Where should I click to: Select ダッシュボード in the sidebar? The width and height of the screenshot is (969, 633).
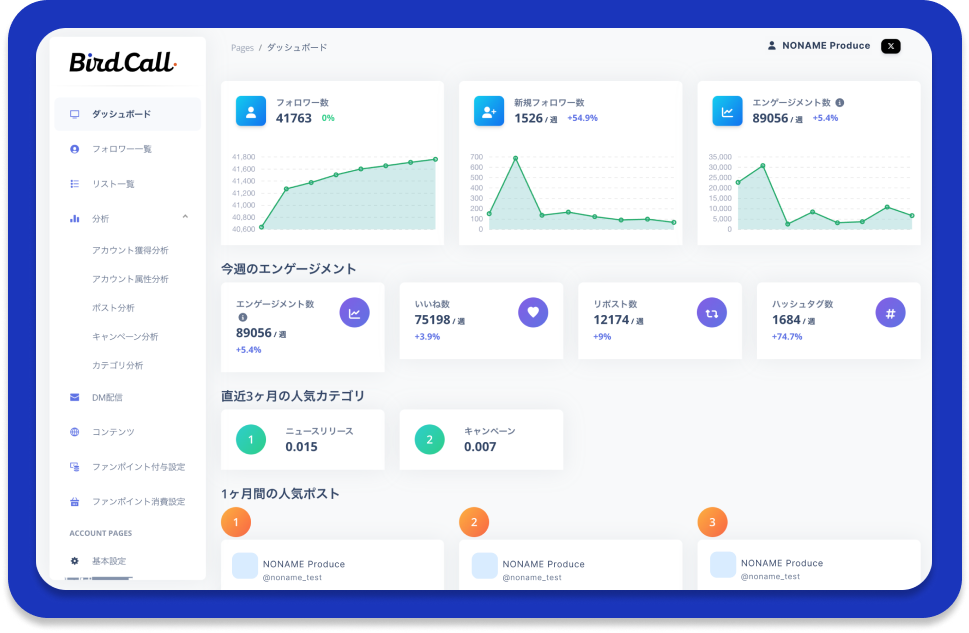pyautogui.click(x=121, y=114)
